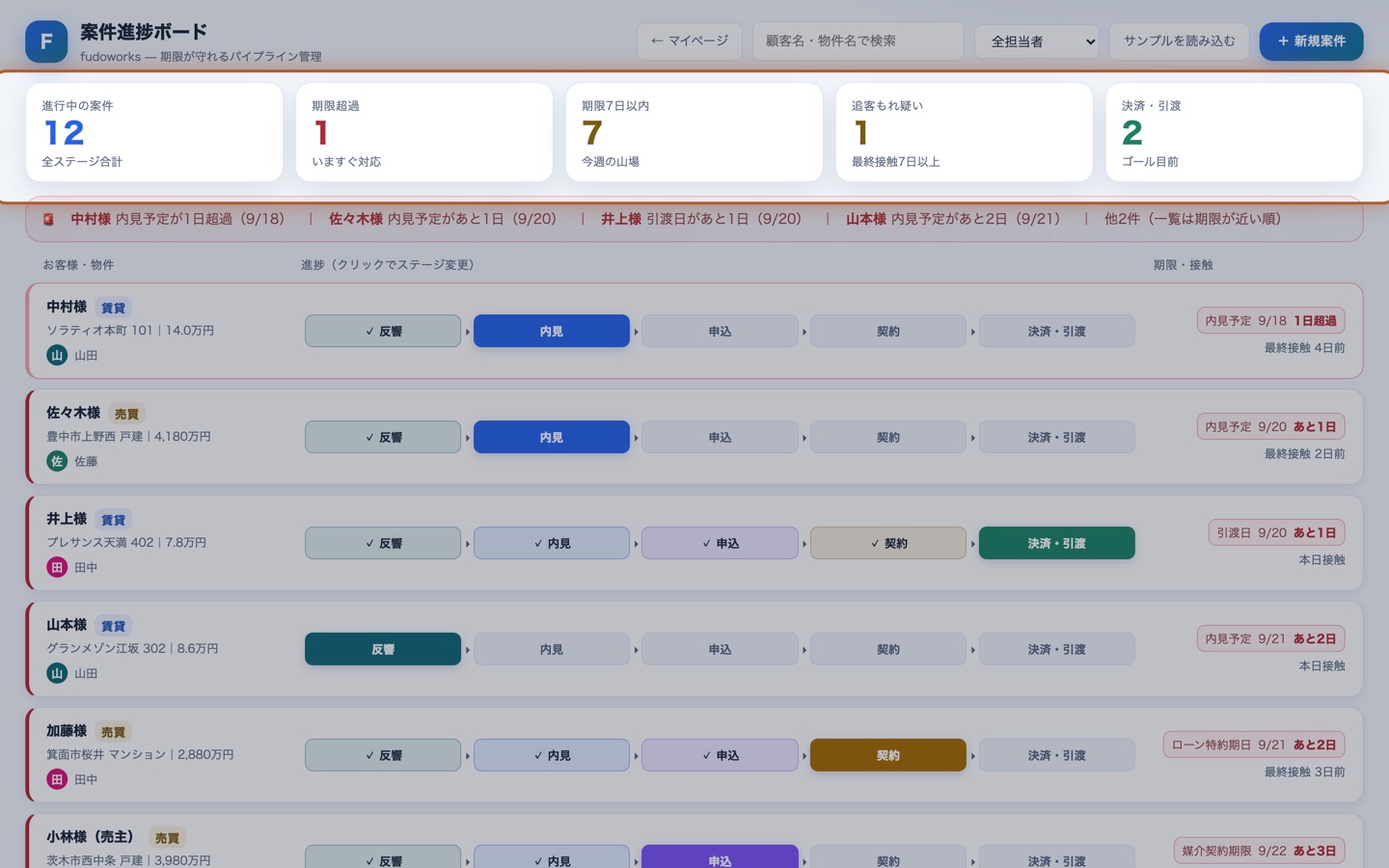
Task: Focus the 顧客名・物件名で検索 search field
Action: point(858,41)
